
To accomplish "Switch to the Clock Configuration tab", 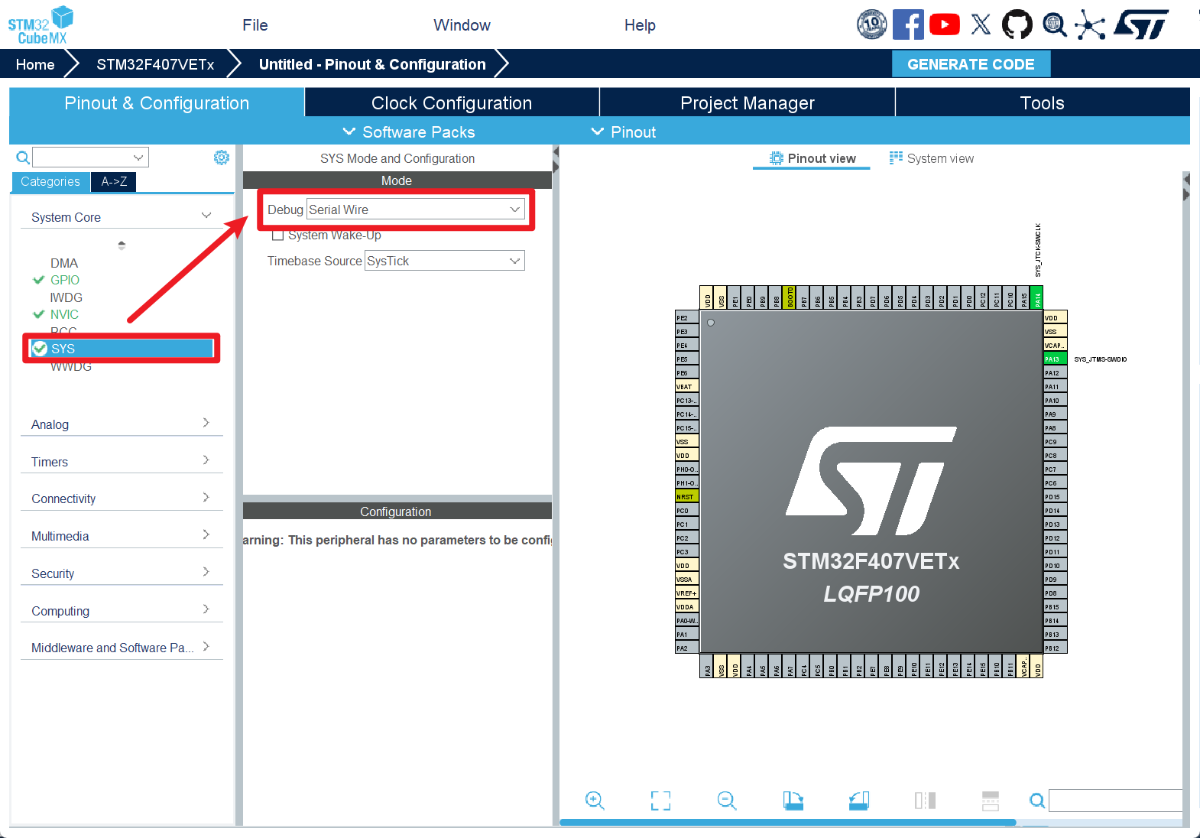I will [451, 102].
